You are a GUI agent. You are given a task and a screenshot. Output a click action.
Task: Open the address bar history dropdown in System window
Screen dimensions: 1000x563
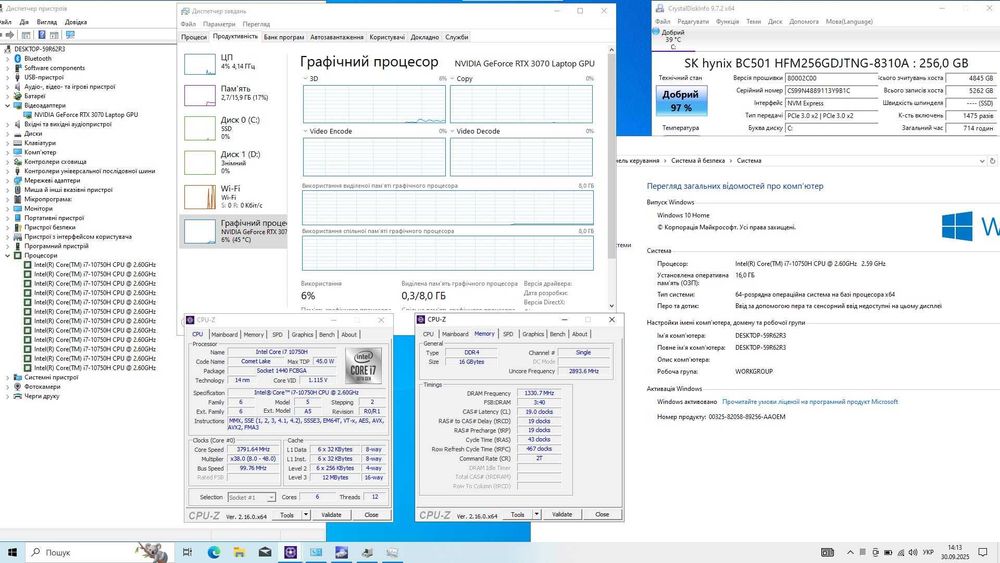[982, 161]
